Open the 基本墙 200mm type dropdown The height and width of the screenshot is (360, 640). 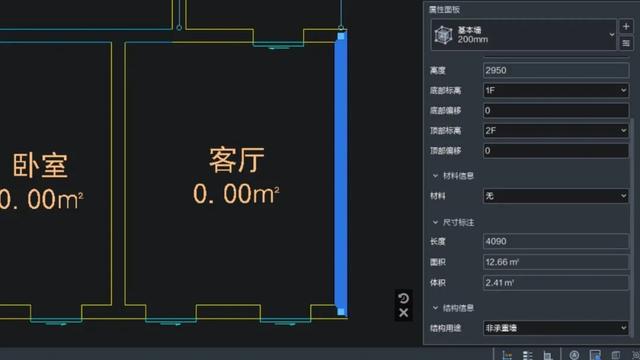pos(524,35)
